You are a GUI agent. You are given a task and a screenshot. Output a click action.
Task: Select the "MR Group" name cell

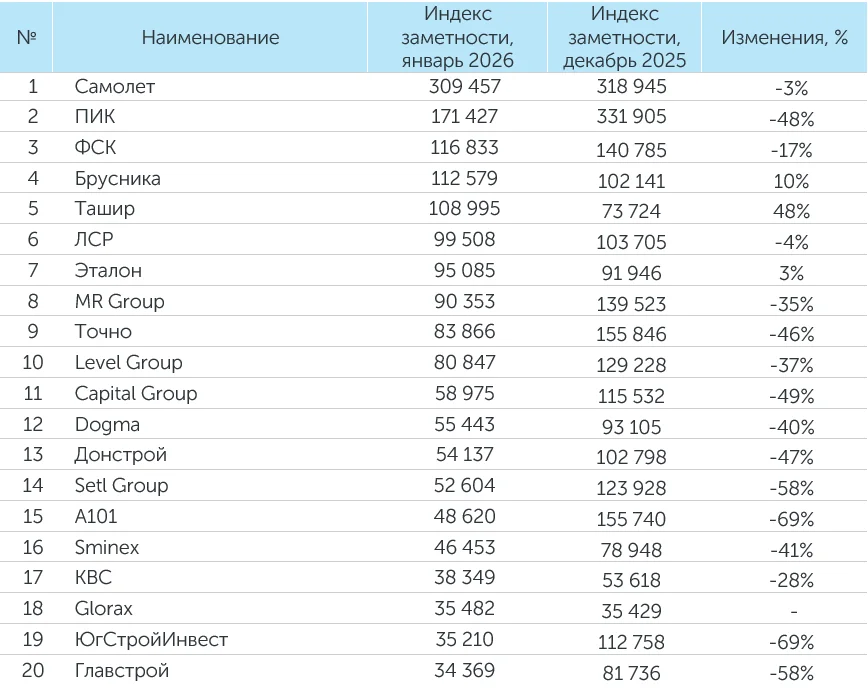coord(119,301)
